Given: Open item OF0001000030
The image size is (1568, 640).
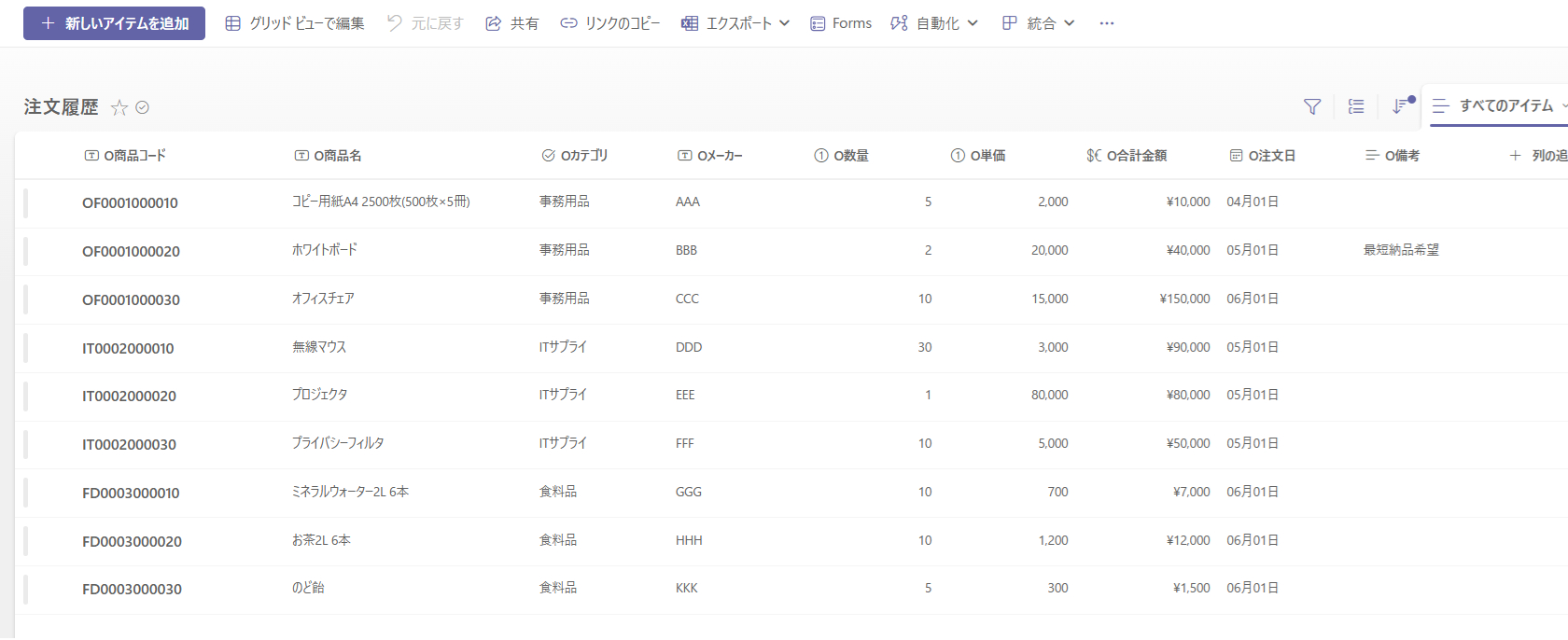Looking at the screenshot, I should (131, 300).
